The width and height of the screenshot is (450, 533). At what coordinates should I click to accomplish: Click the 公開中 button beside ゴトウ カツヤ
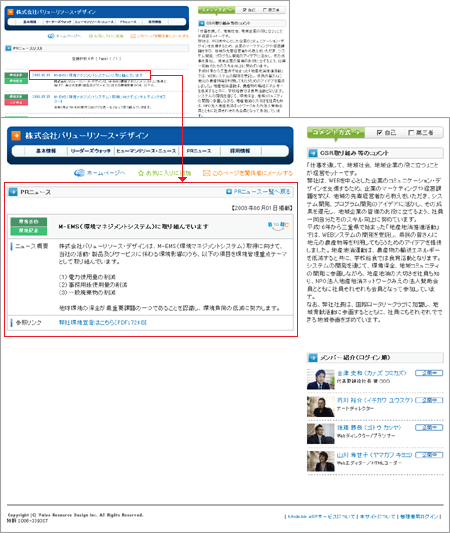(x=429, y=428)
